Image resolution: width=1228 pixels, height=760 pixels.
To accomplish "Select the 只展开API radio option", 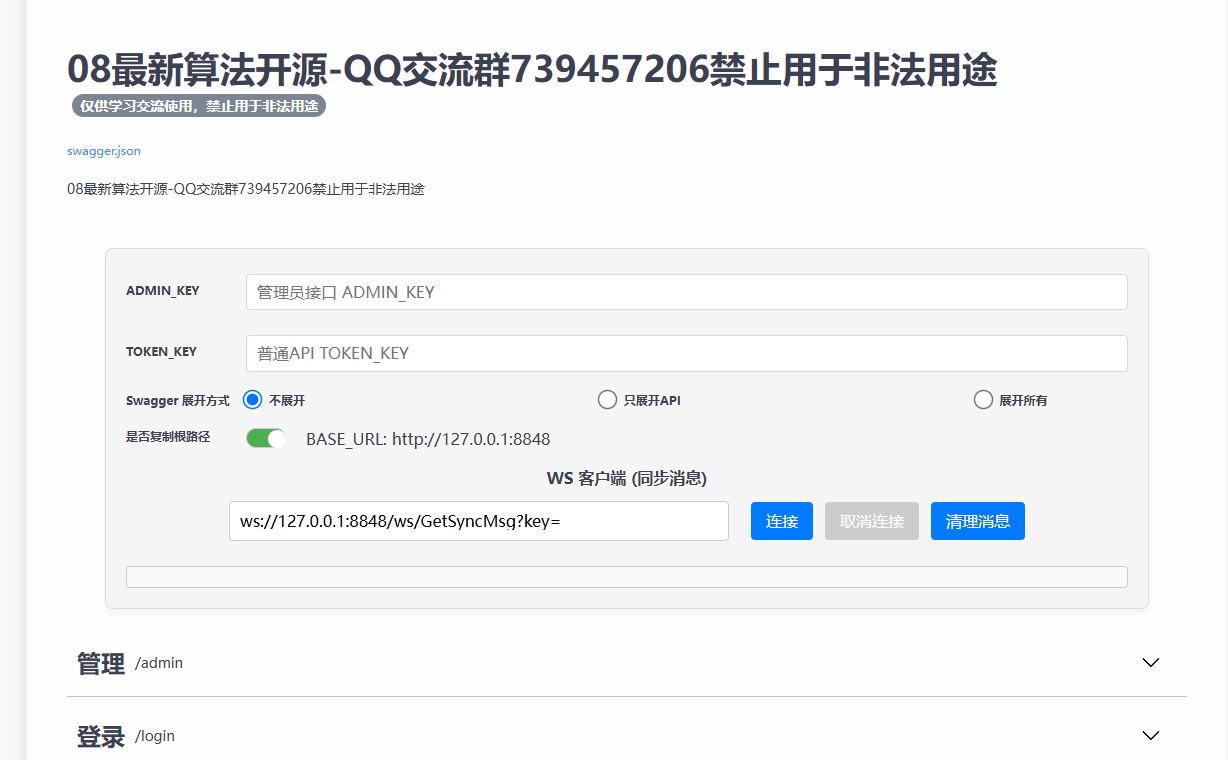I will (x=607, y=400).
